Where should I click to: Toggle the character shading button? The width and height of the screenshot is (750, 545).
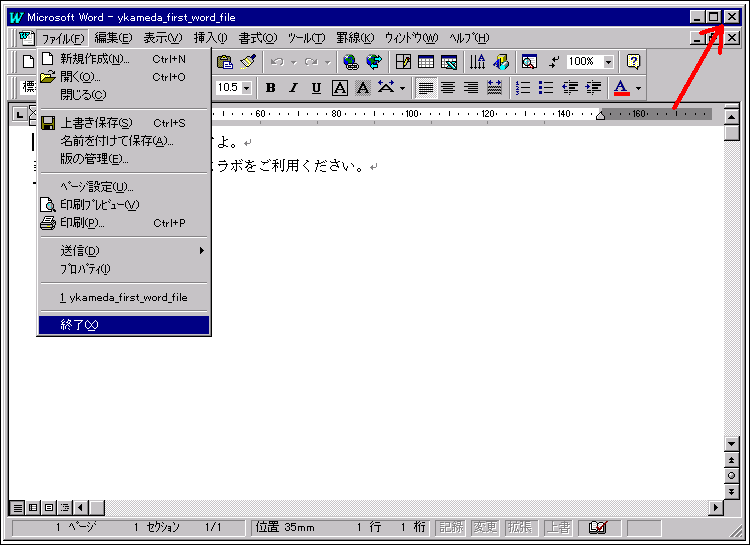(363, 88)
